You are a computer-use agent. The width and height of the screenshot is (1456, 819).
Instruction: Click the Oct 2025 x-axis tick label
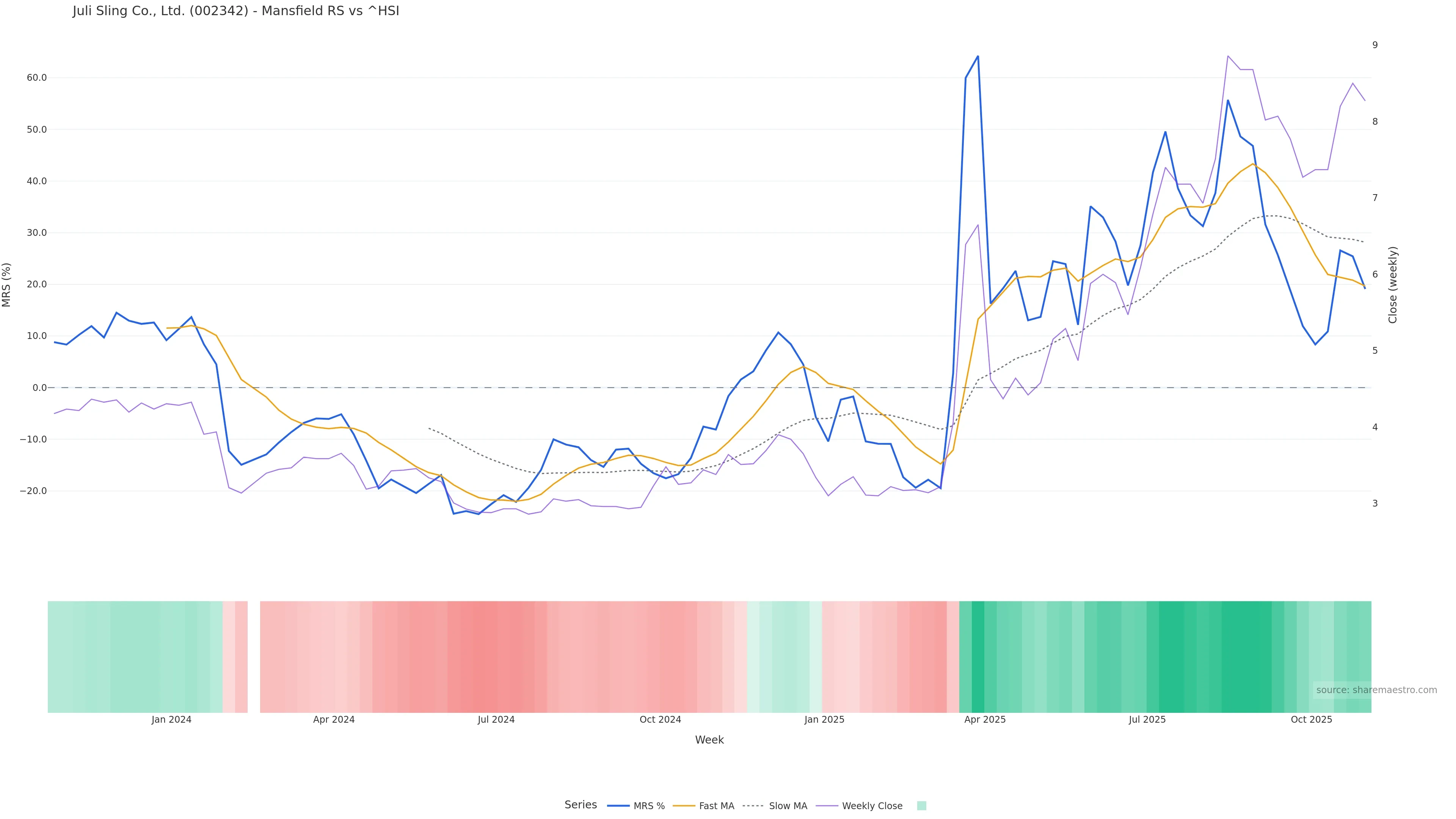click(1311, 720)
